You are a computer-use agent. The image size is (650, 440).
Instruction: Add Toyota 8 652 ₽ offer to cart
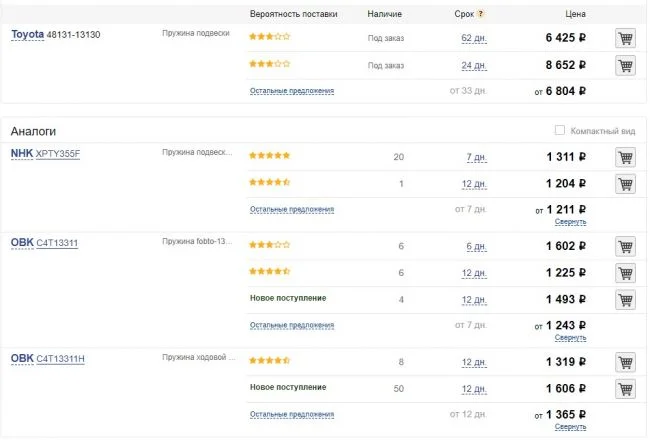pyautogui.click(x=625, y=65)
